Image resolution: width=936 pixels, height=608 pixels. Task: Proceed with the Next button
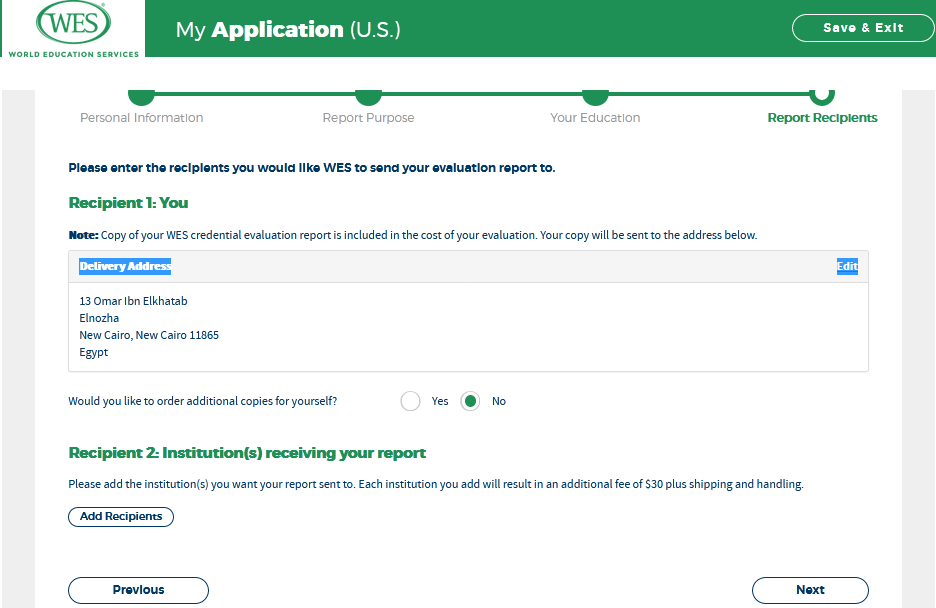810,590
